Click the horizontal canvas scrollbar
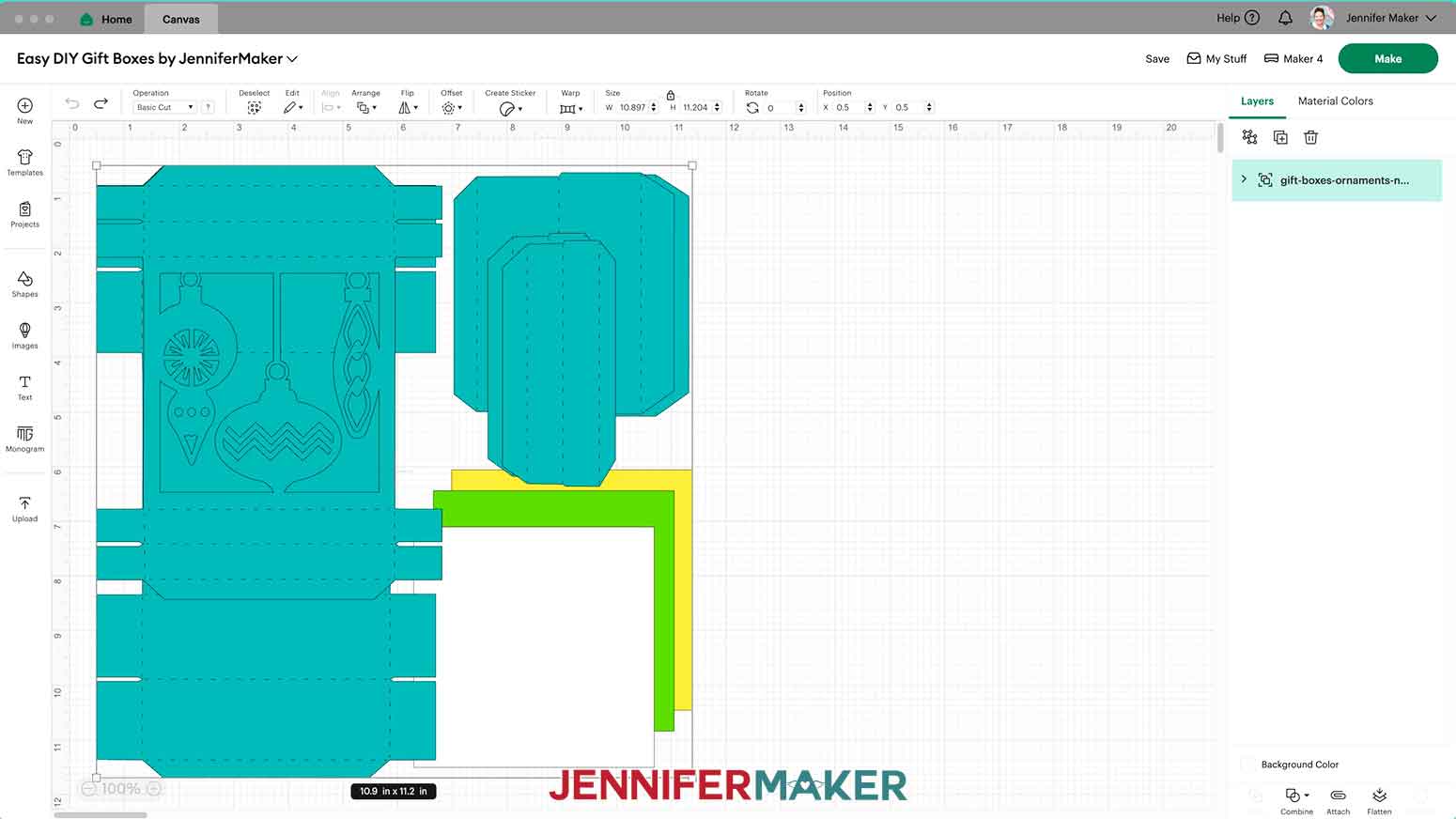Image resolution: width=1456 pixels, height=819 pixels. tap(101, 814)
